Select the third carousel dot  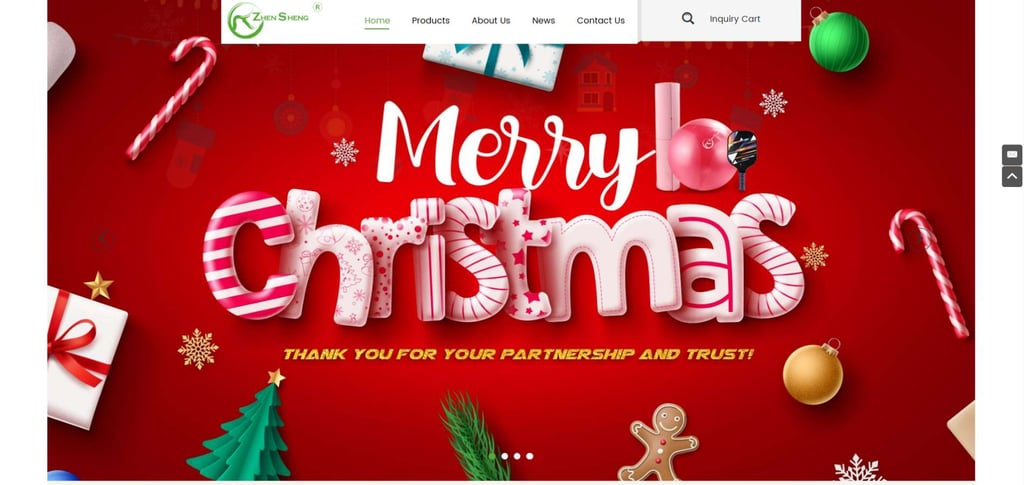(517, 456)
